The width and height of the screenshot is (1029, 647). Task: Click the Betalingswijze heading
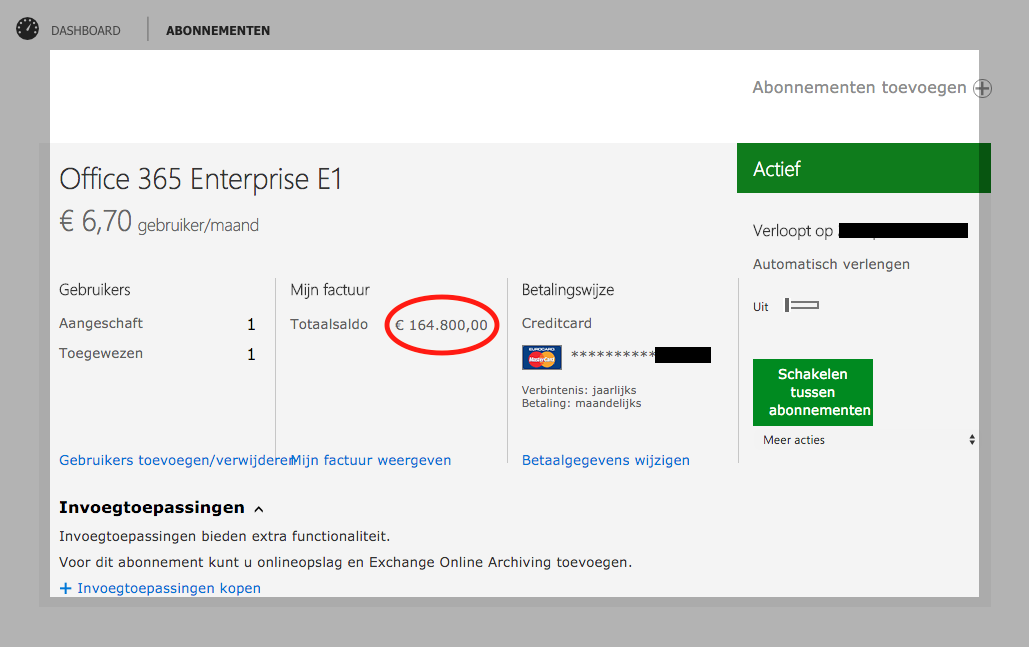pyautogui.click(x=568, y=289)
